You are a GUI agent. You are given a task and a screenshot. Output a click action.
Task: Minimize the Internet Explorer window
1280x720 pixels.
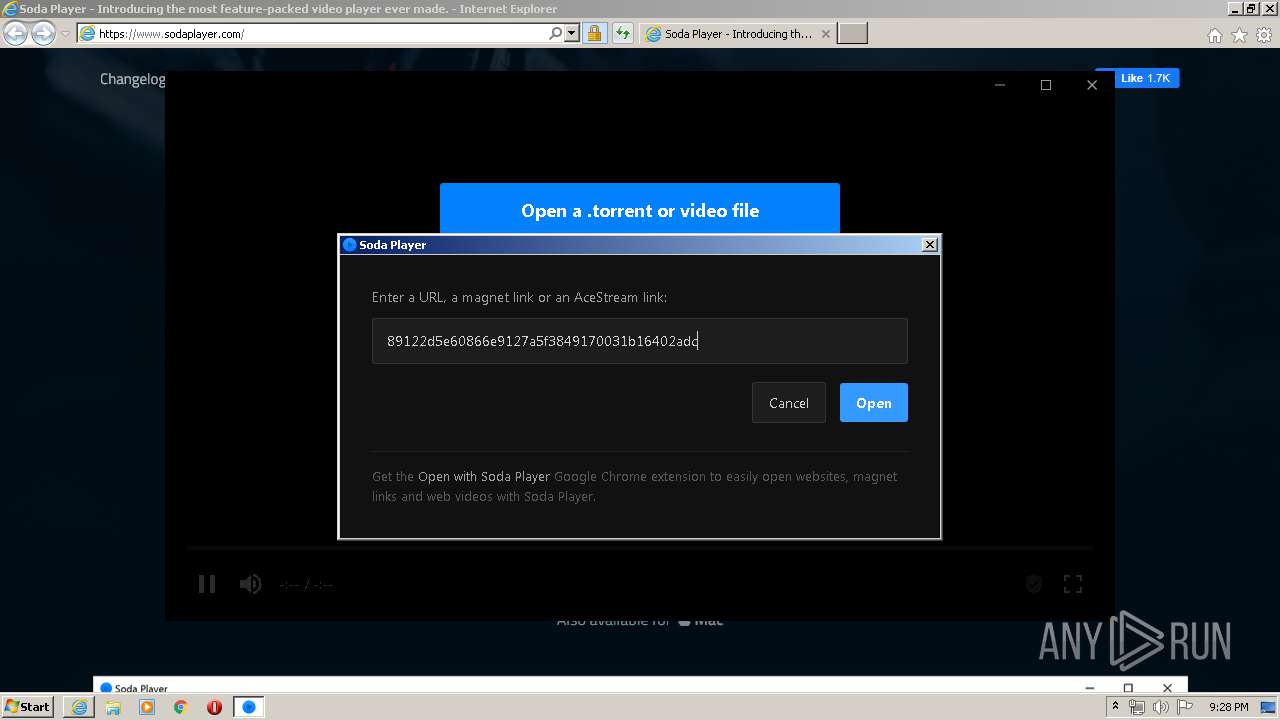coord(1235,9)
